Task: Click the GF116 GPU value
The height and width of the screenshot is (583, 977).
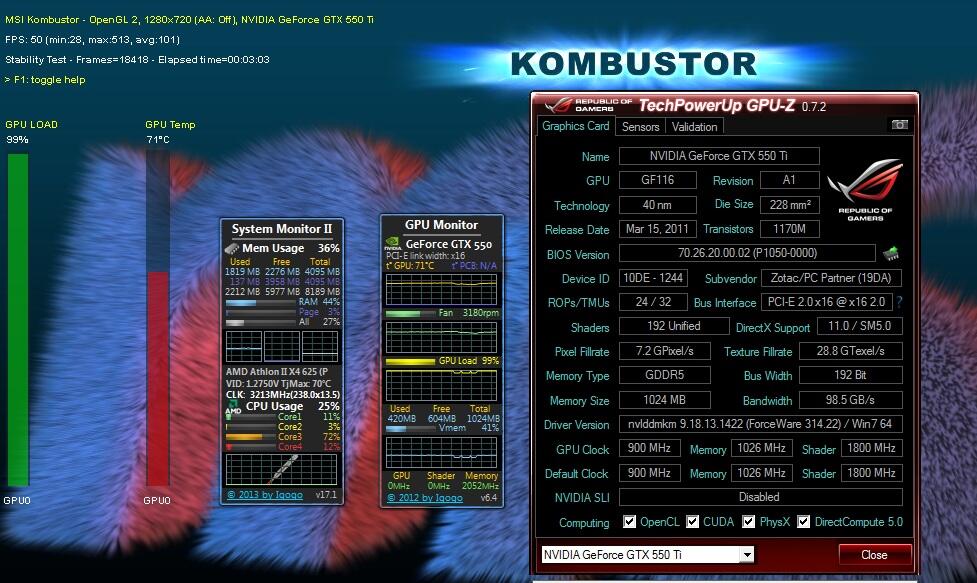Action: click(x=657, y=180)
